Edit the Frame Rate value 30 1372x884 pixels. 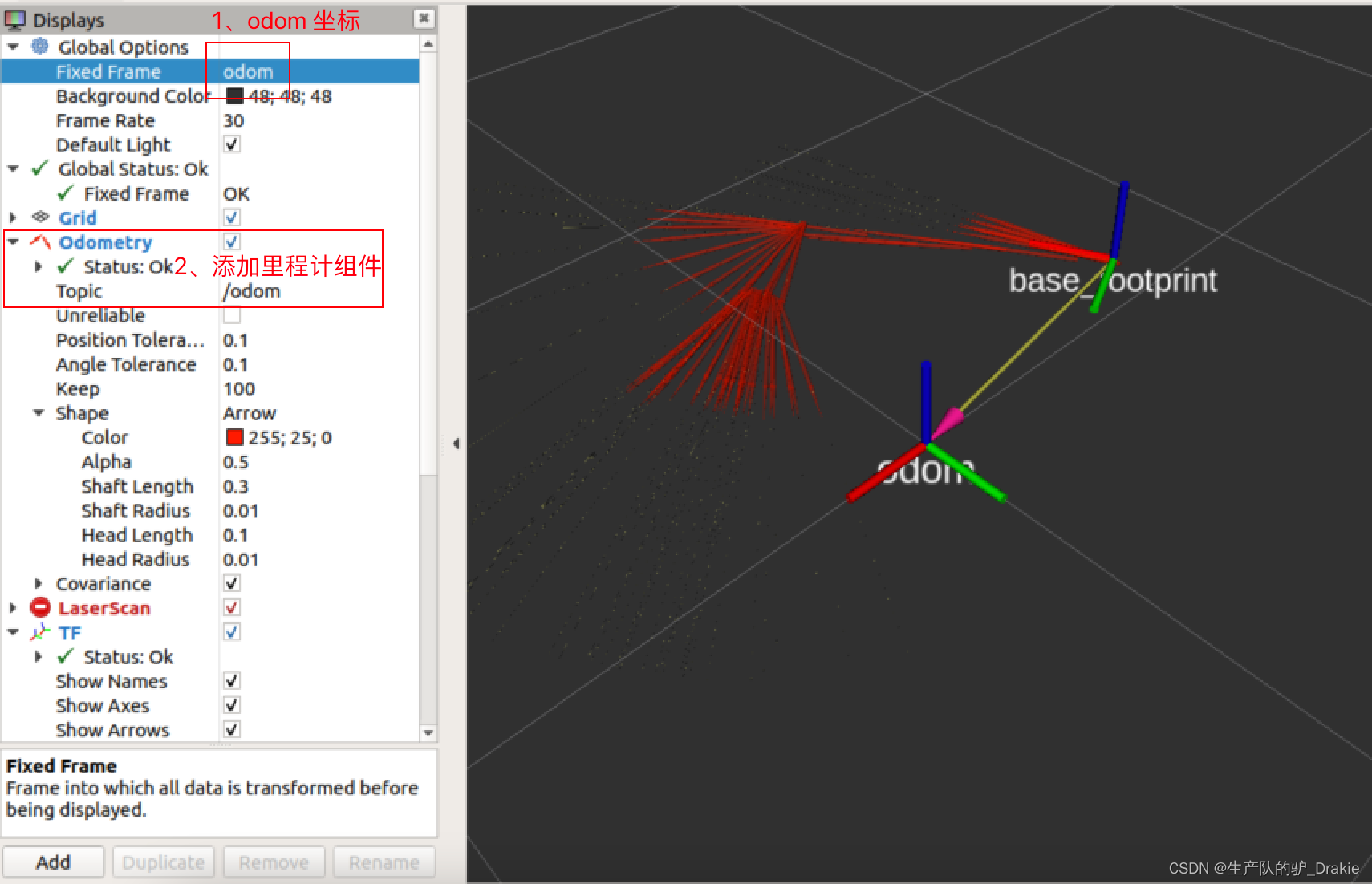(x=319, y=120)
